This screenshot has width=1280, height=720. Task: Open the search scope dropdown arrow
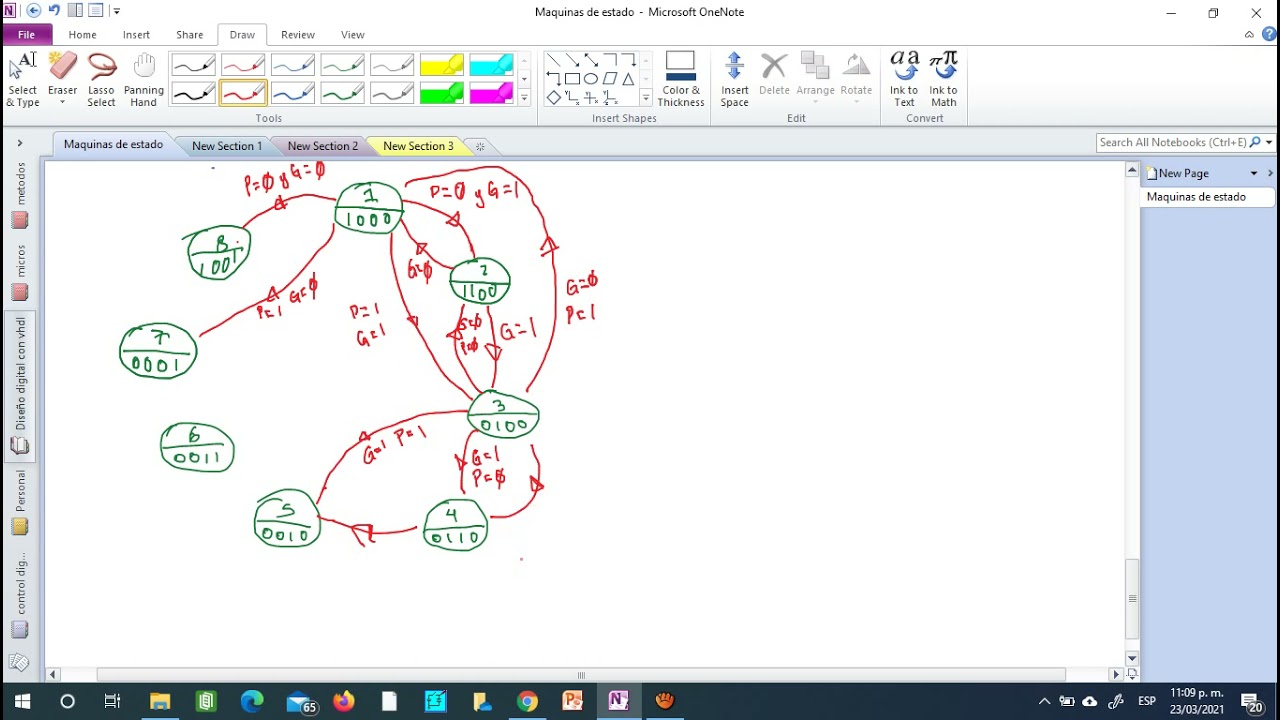point(1269,143)
